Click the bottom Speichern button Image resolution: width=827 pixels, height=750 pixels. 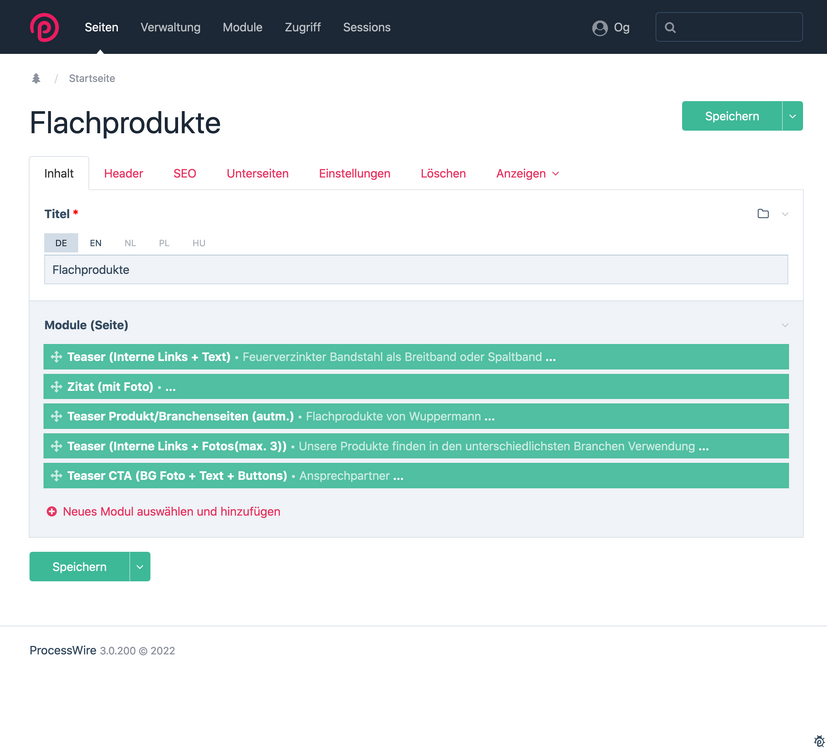(x=79, y=567)
